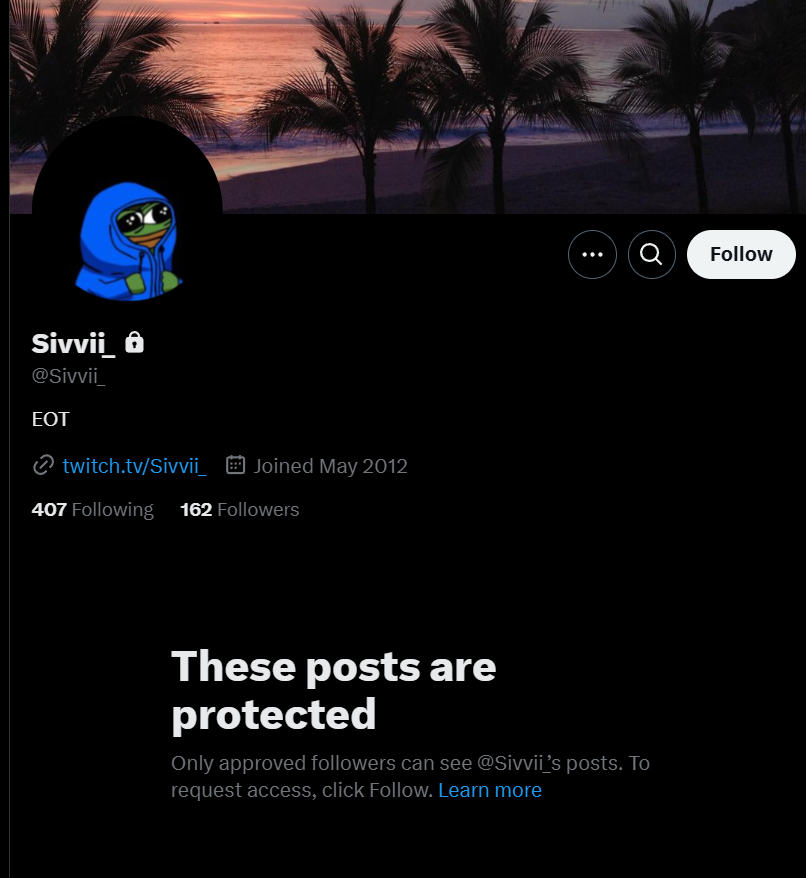View the 407 Following list
This screenshot has height=878, width=806.
click(92, 510)
